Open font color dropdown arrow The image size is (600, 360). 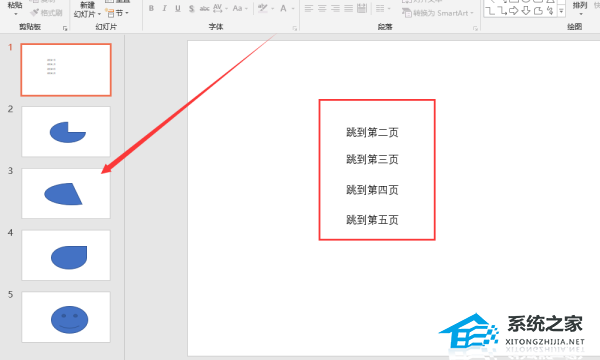[293, 8]
